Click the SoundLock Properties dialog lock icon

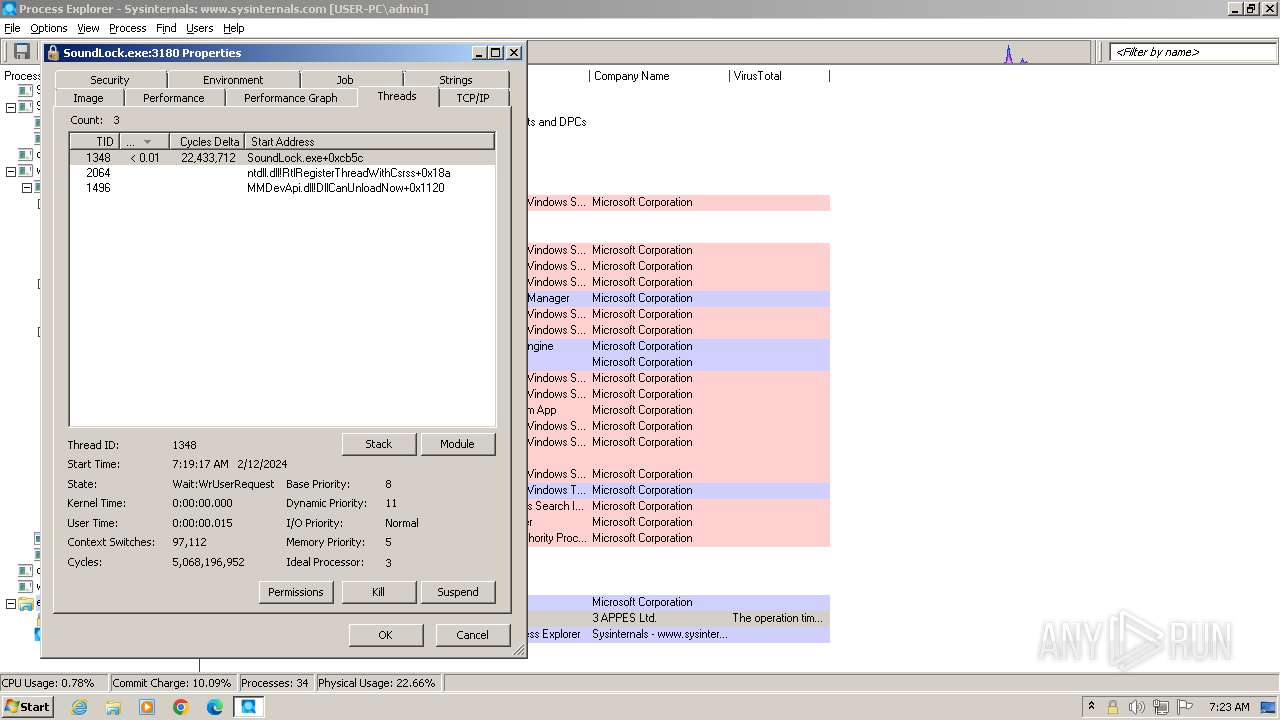point(53,53)
